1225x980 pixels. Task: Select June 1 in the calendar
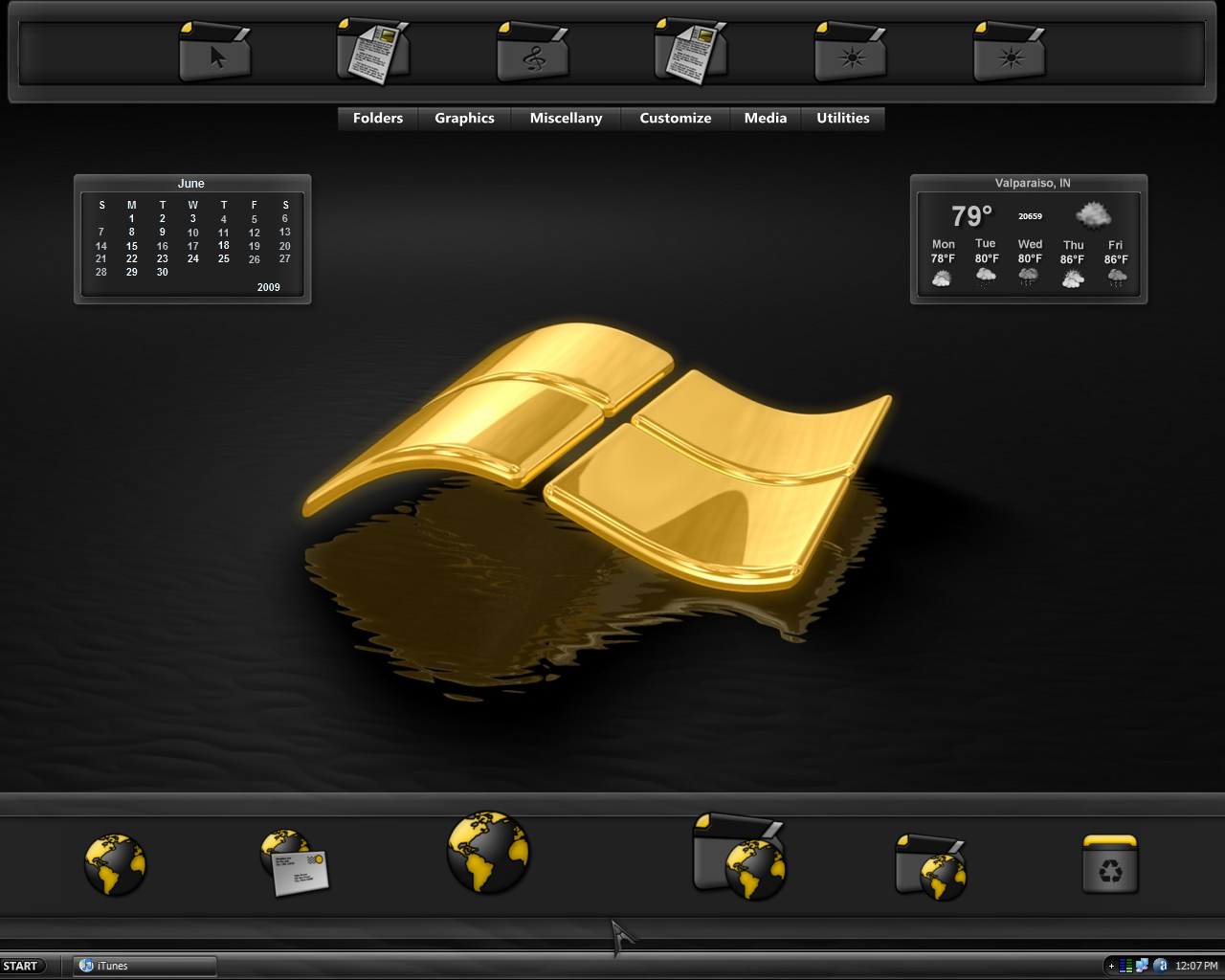132,218
